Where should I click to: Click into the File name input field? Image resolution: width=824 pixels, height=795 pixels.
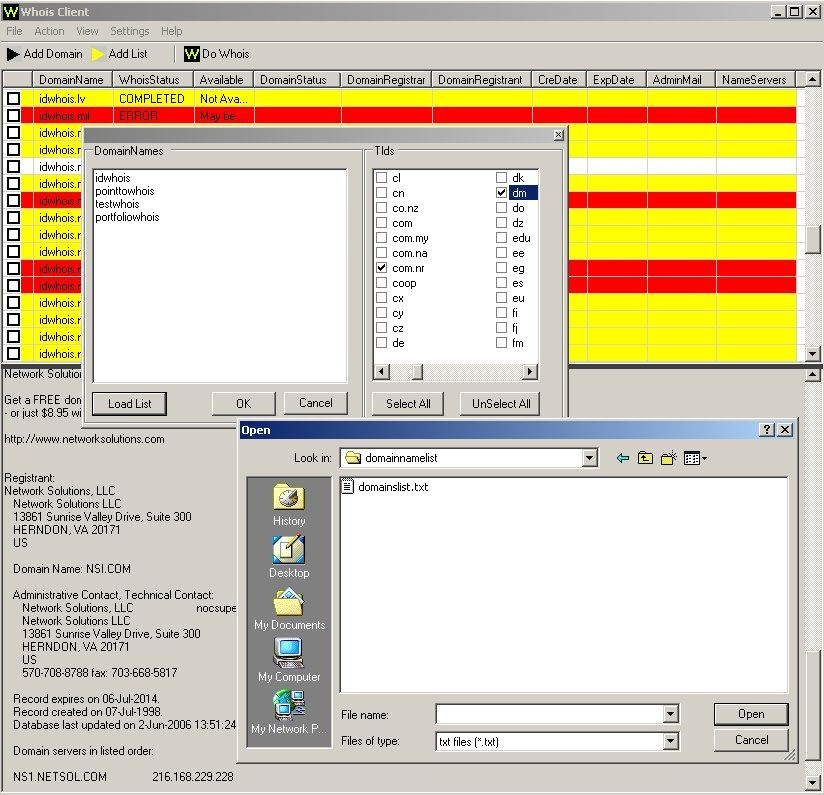550,714
